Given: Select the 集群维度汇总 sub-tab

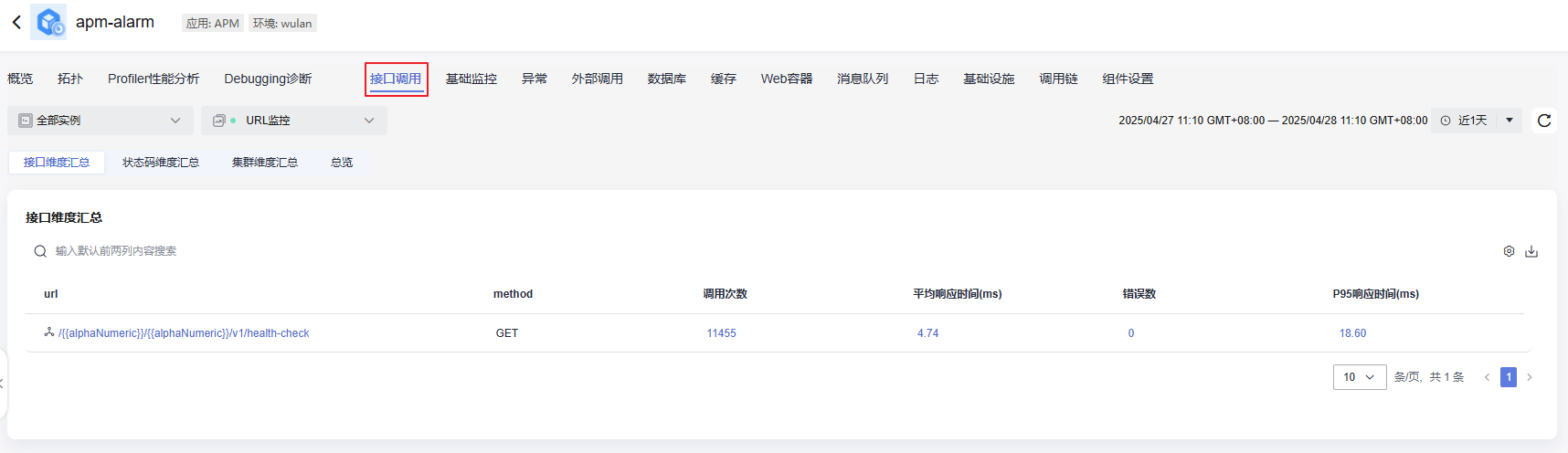Looking at the screenshot, I should (x=265, y=163).
